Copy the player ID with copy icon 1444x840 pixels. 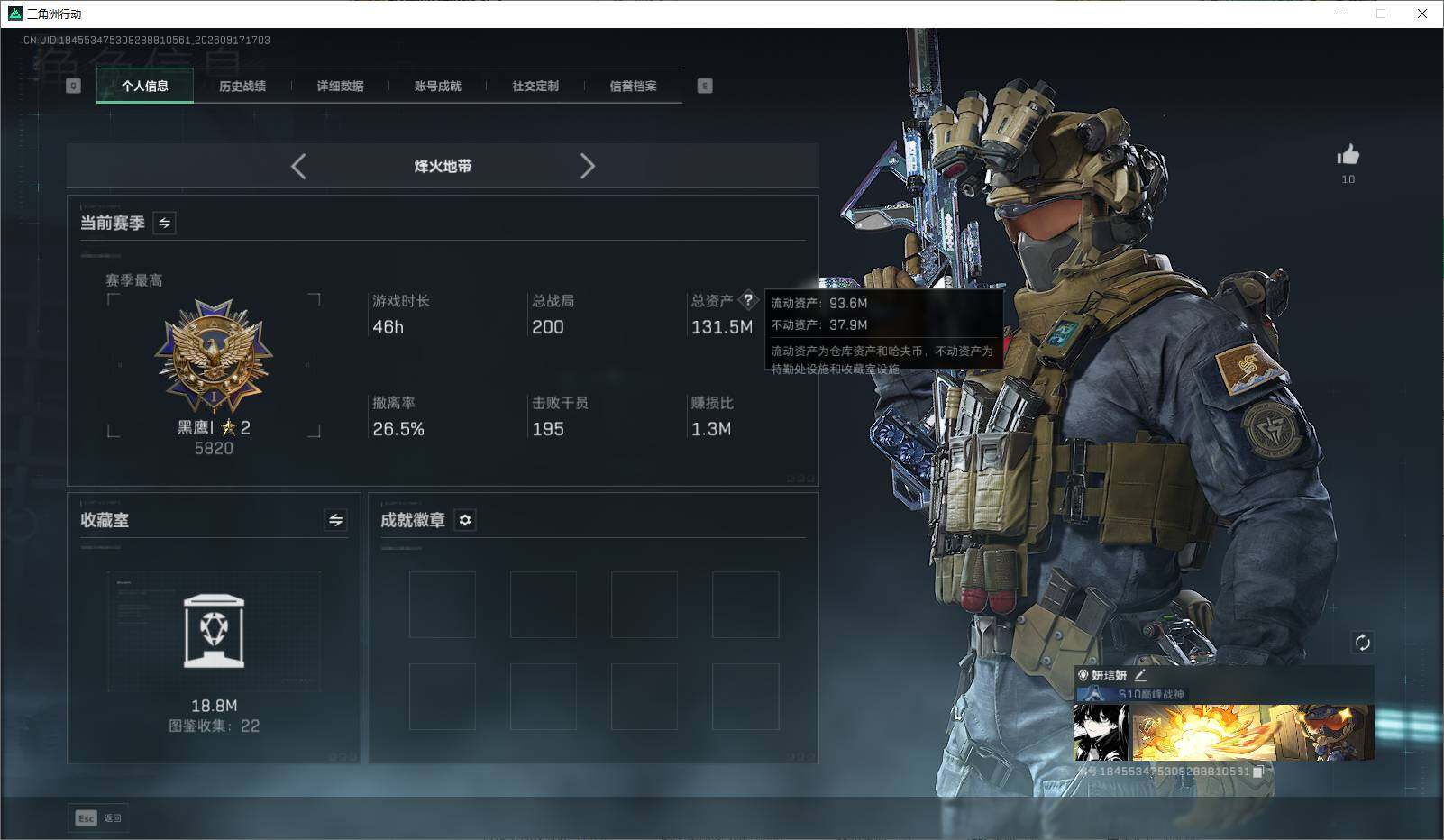[1258, 772]
